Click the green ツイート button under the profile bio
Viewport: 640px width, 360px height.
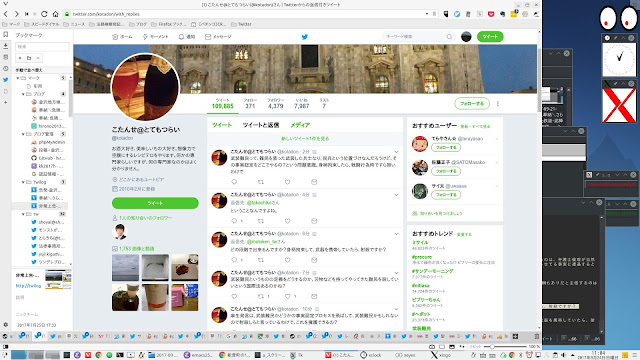[155, 203]
